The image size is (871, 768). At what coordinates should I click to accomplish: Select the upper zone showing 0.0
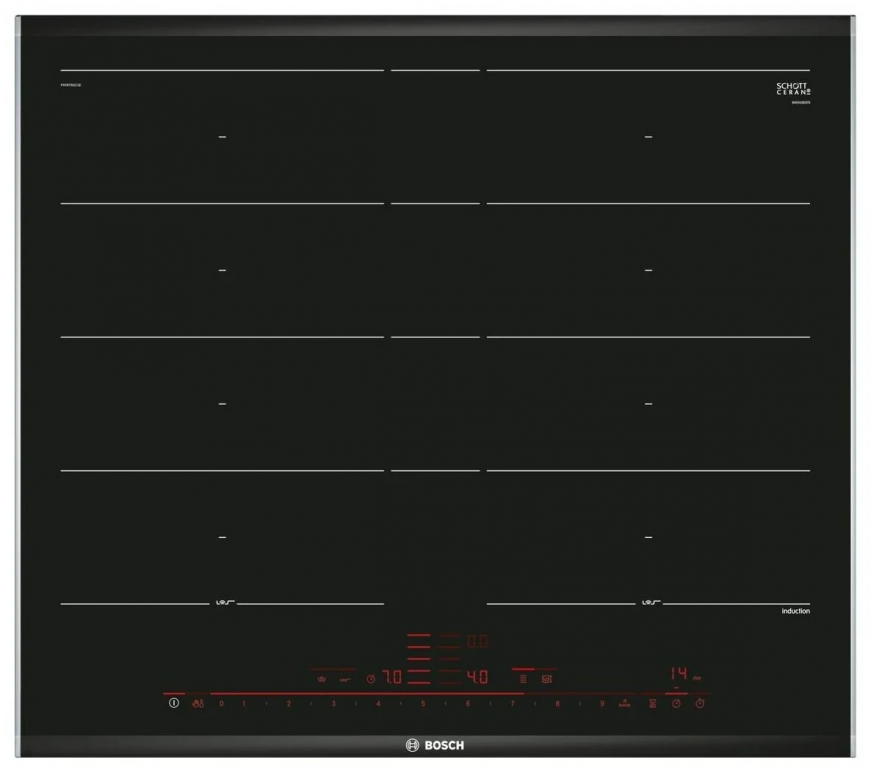(x=478, y=641)
